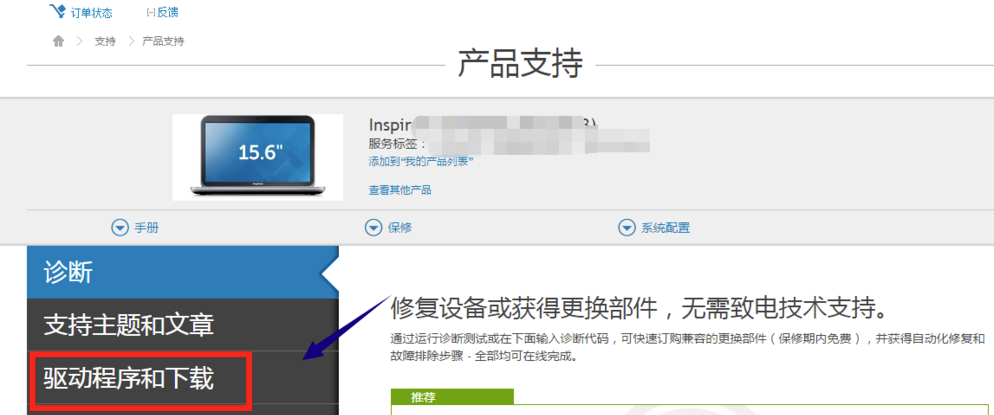Expand the 系统配置 section arrow icon

point(627,228)
